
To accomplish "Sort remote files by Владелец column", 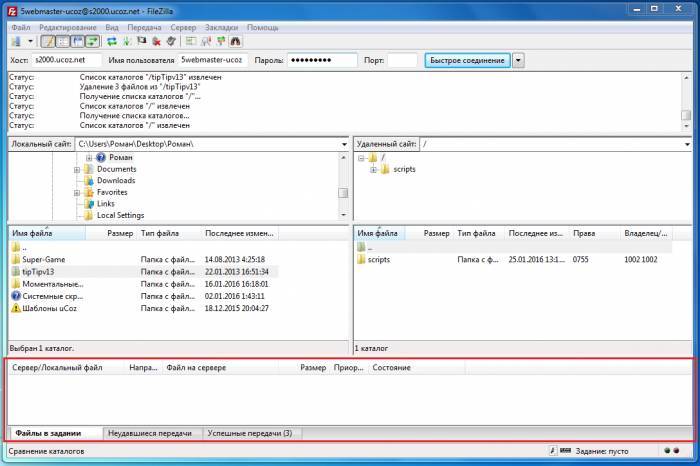I will click(646, 233).
